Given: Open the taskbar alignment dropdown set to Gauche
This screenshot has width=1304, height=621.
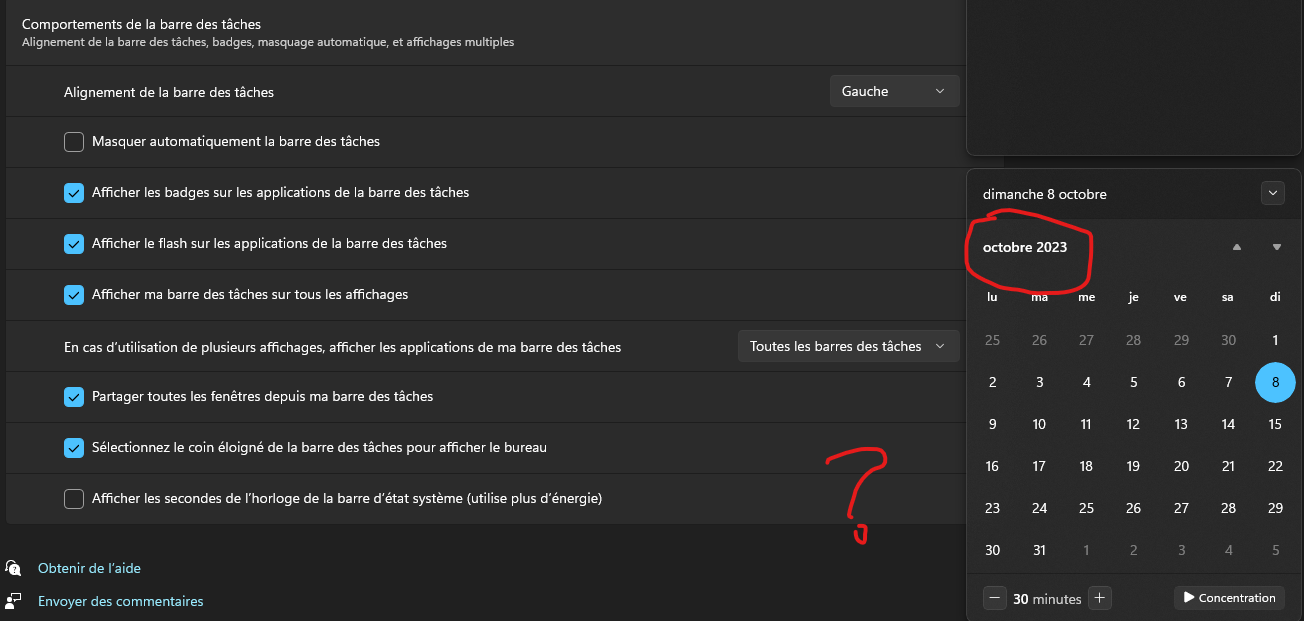Looking at the screenshot, I should (893, 90).
